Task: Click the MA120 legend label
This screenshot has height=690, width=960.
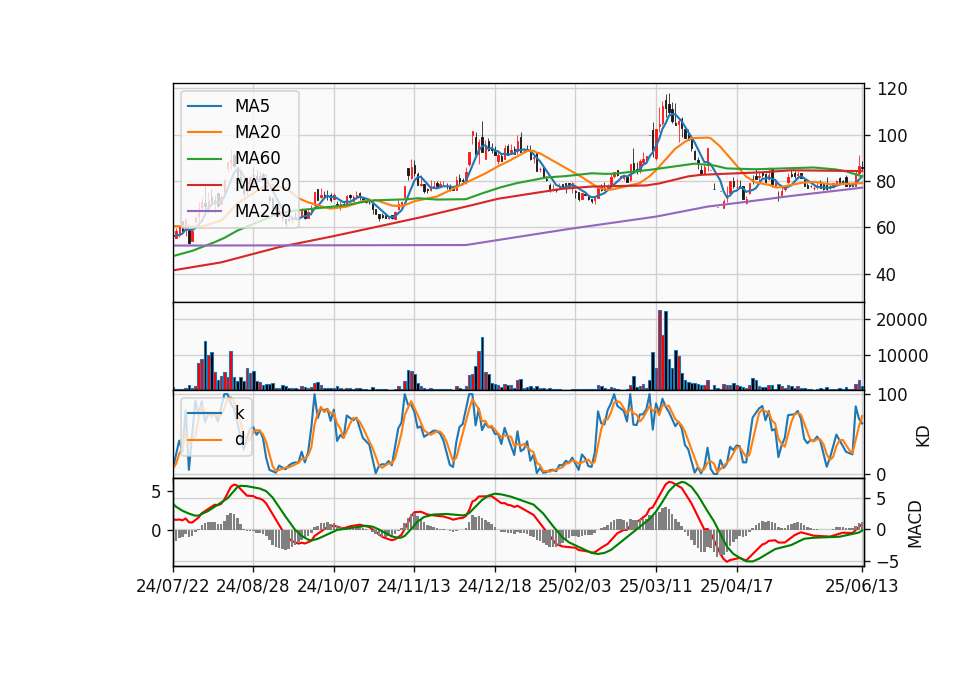Action: (x=263, y=184)
